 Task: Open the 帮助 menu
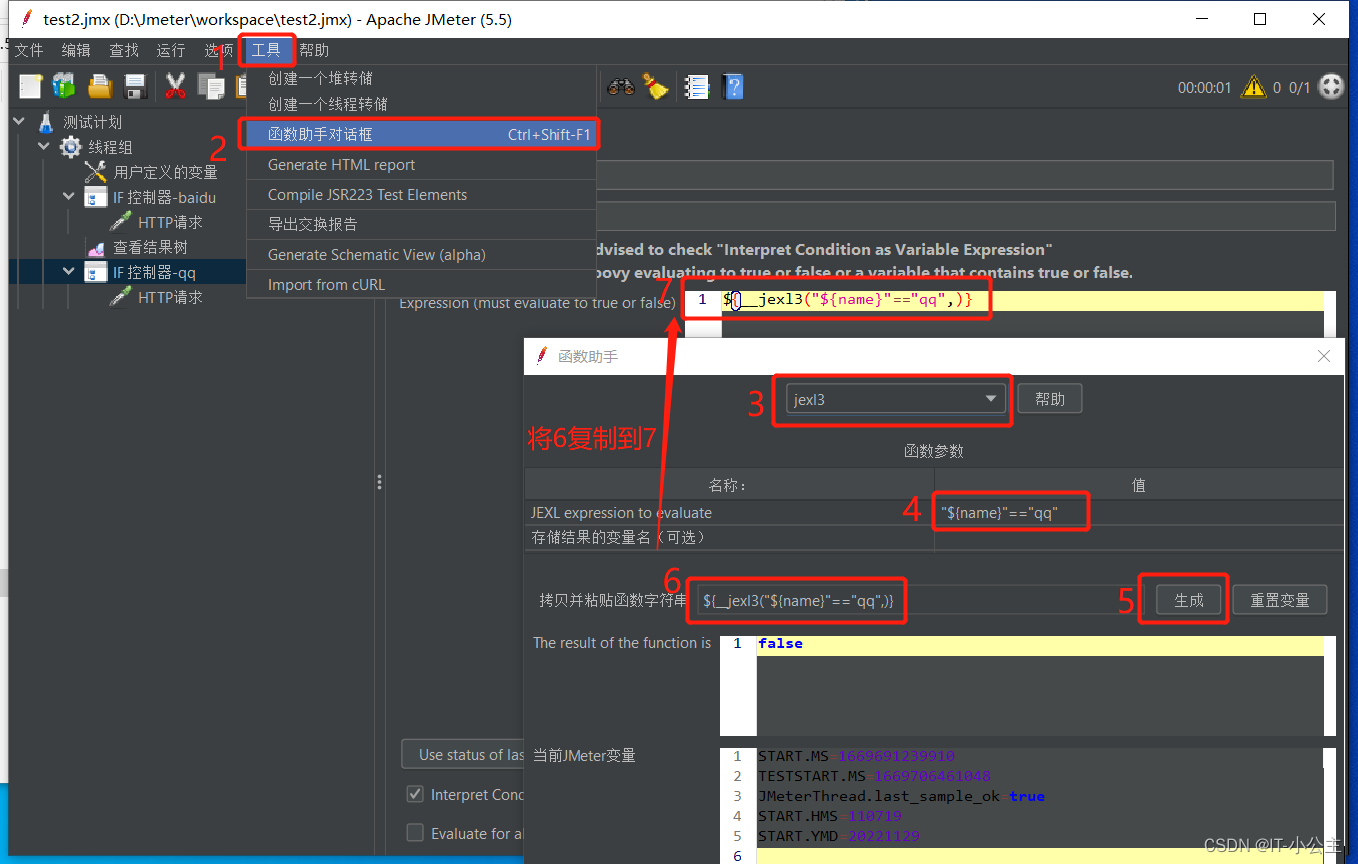314,50
